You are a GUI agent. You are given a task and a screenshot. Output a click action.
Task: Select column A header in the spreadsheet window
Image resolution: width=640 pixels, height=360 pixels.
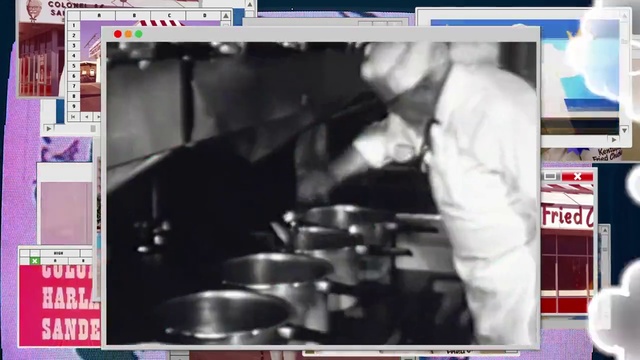click(x=98, y=16)
